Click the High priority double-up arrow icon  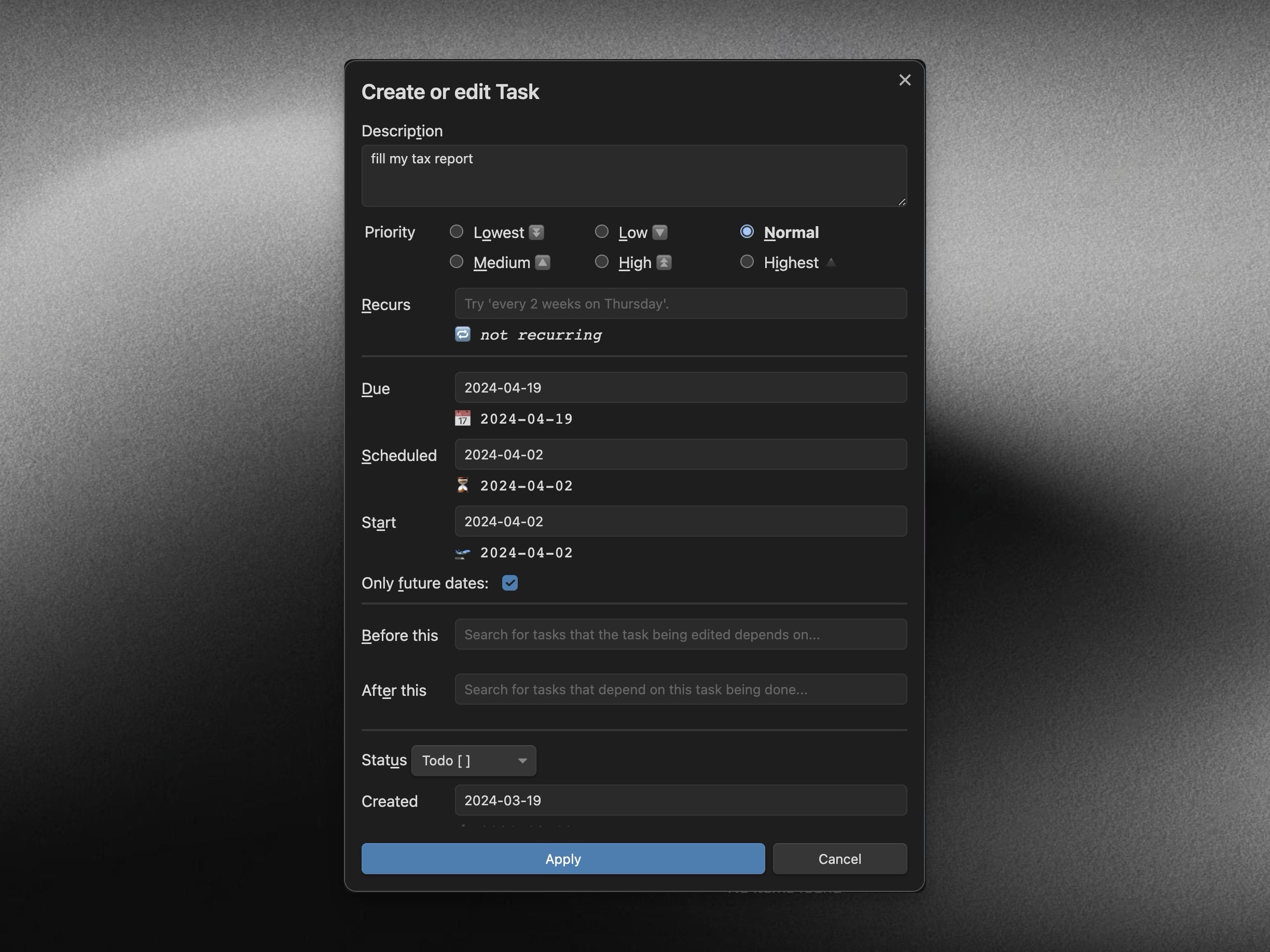[x=664, y=262]
